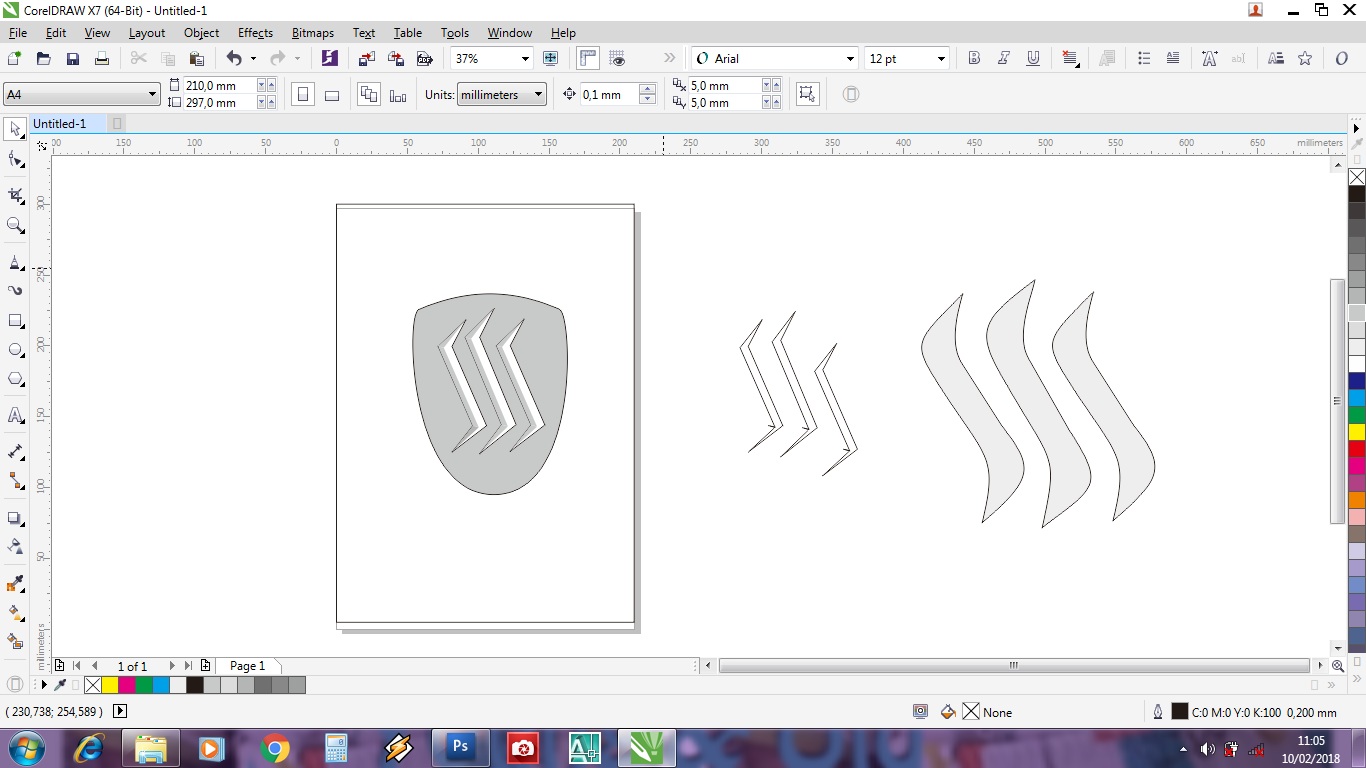The height and width of the screenshot is (768, 1366).
Task: Toggle Underline text formatting
Action: (x=1033, y=59)
